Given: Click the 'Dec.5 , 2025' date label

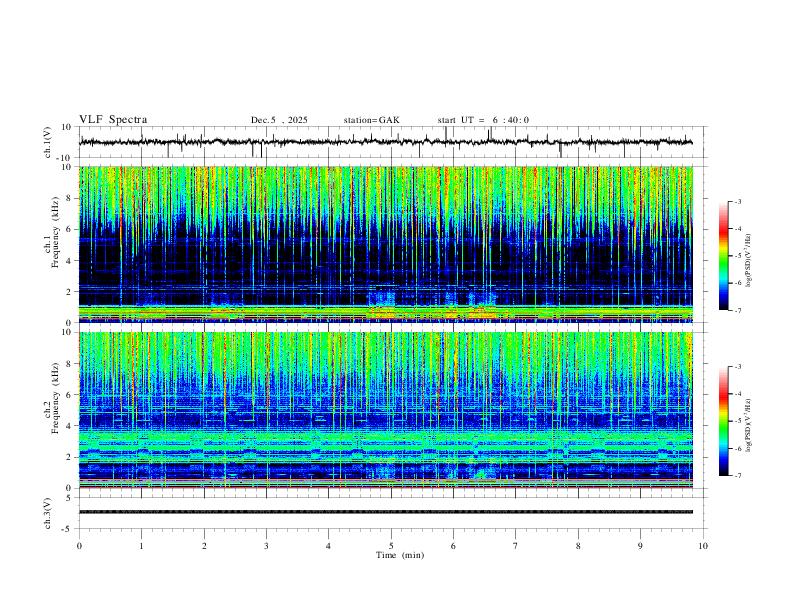Looking at the screenshot, I should 279,120.
